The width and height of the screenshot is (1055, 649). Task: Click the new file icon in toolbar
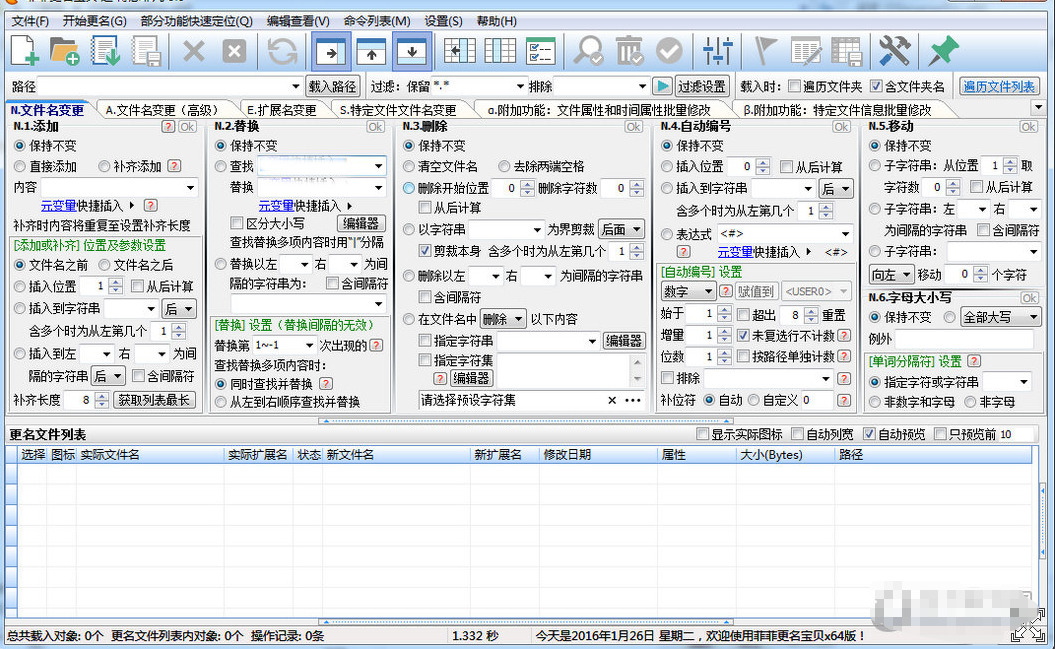pyautogui.click(x=25, y=51)
